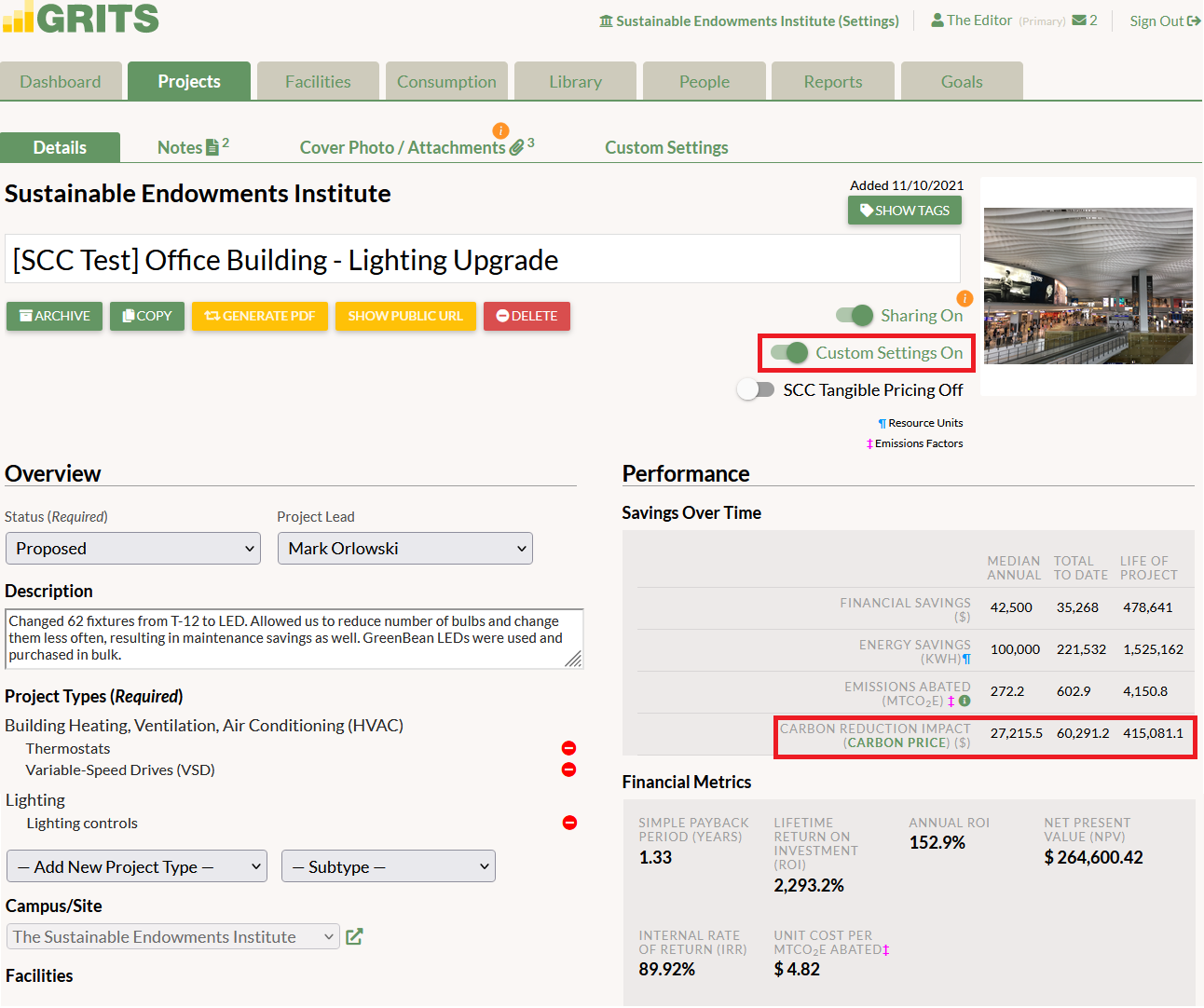Image resolution: width=1204 pixels, height=1008 pixels.
Task: Click the Unit Cost value $ 4.82
Action: click(797, 969)
